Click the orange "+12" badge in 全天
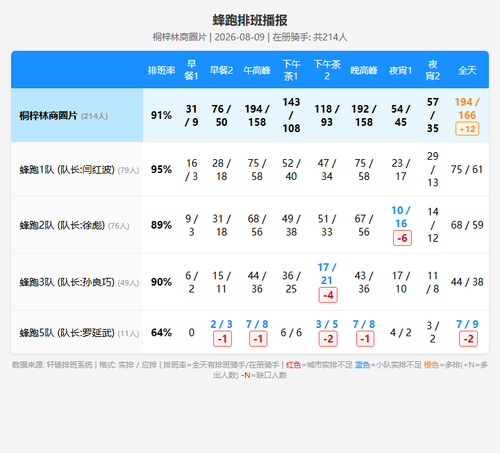 467,129
